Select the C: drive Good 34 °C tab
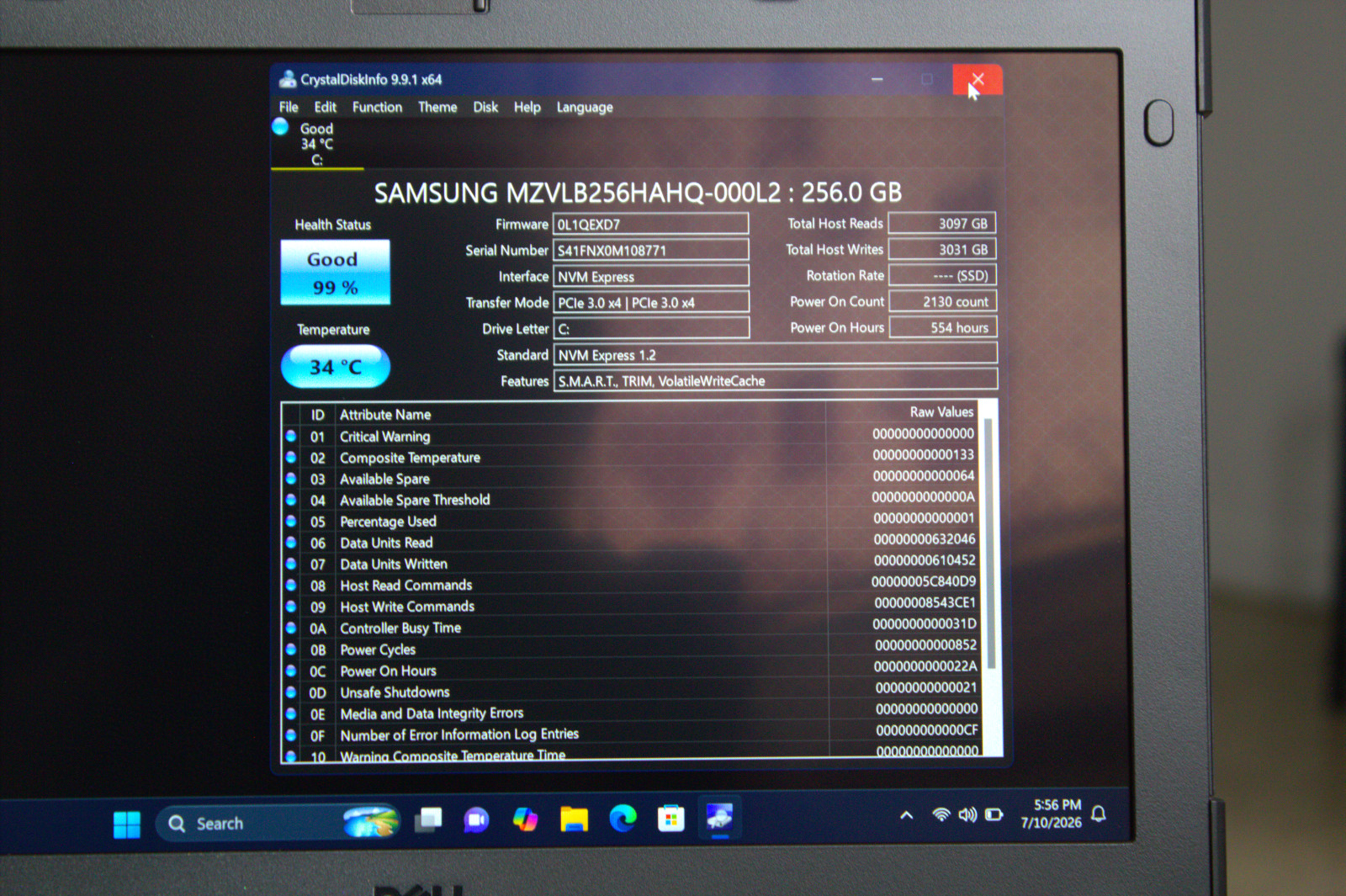1346x896 pixels. point(317,144)
